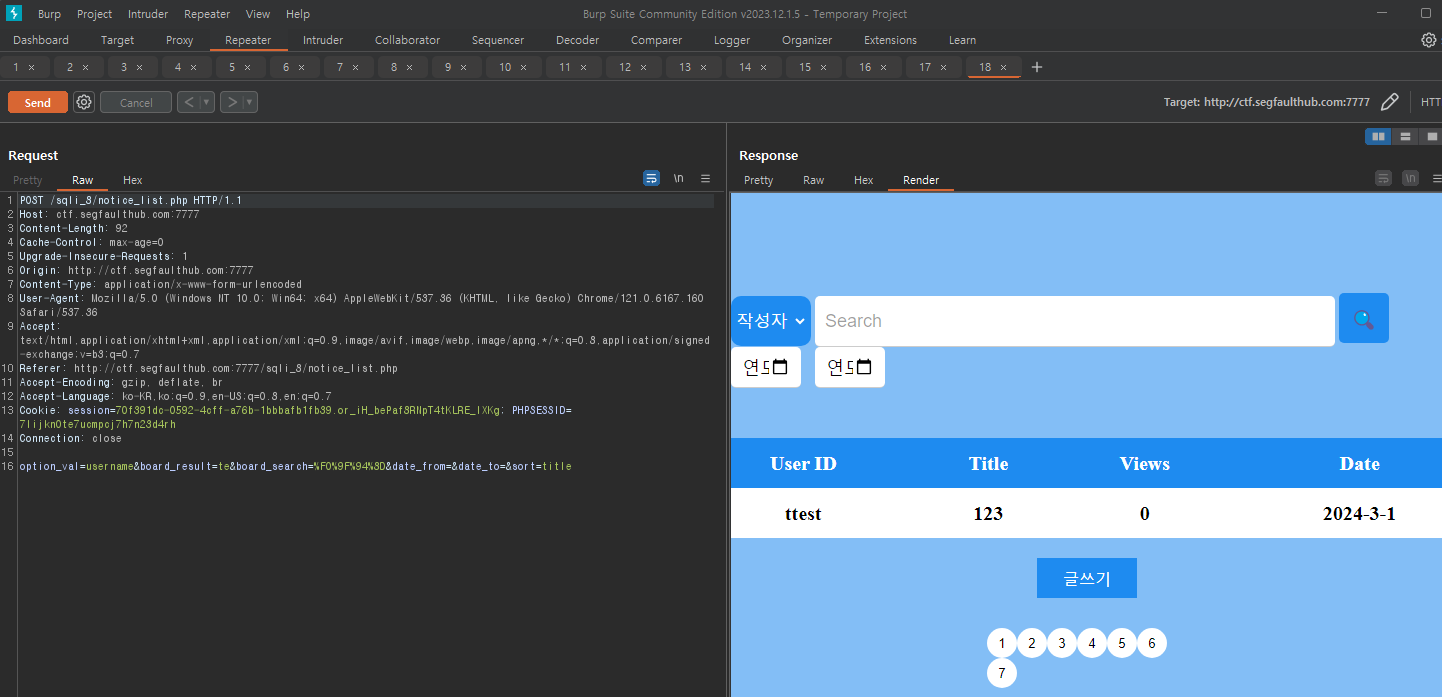Open the request panel hamburger menu
Image resolution: width=1442 pixels, height=697 pixels.
coord(705,178)
